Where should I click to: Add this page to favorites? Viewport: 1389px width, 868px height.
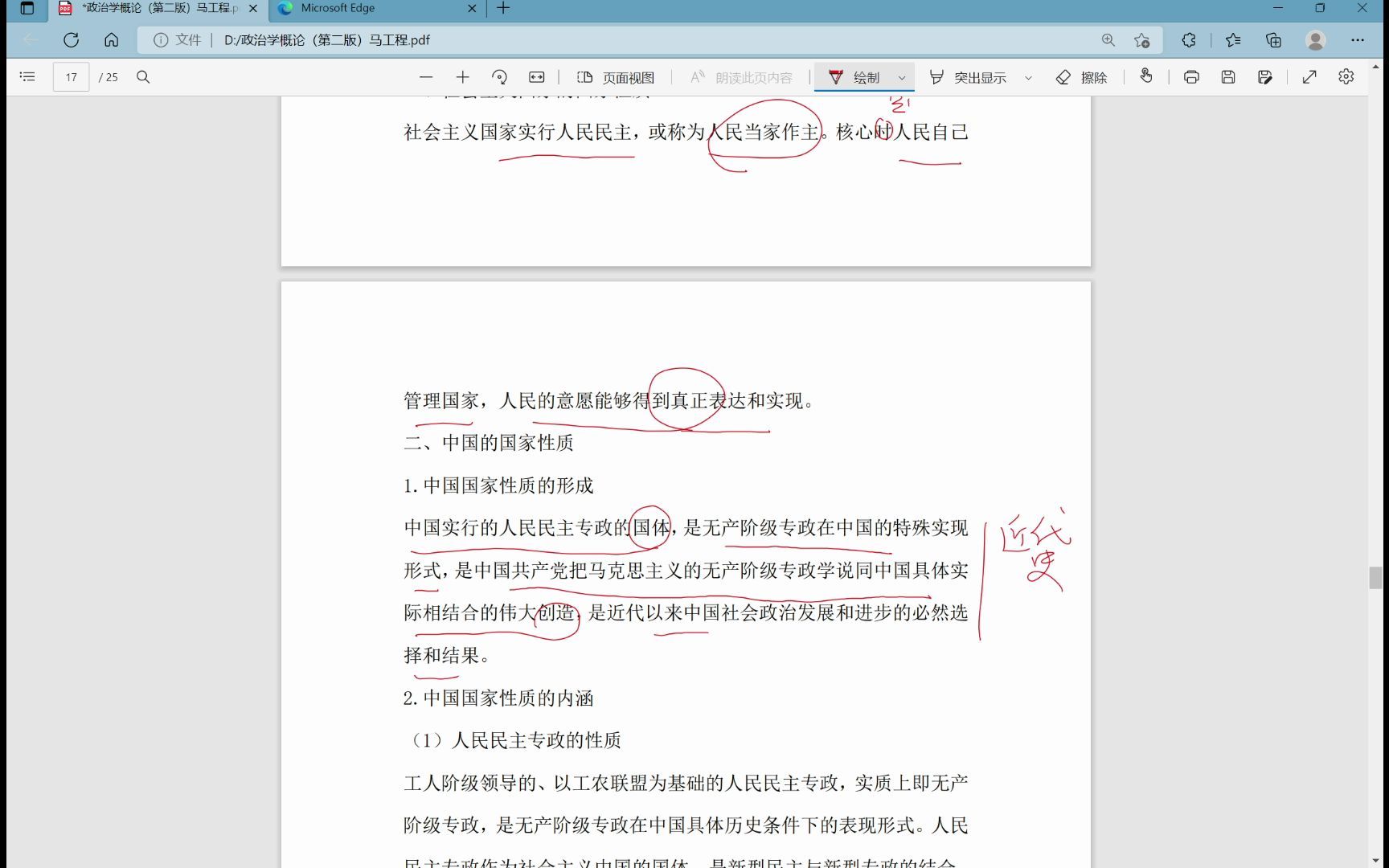coord(1141,40)
